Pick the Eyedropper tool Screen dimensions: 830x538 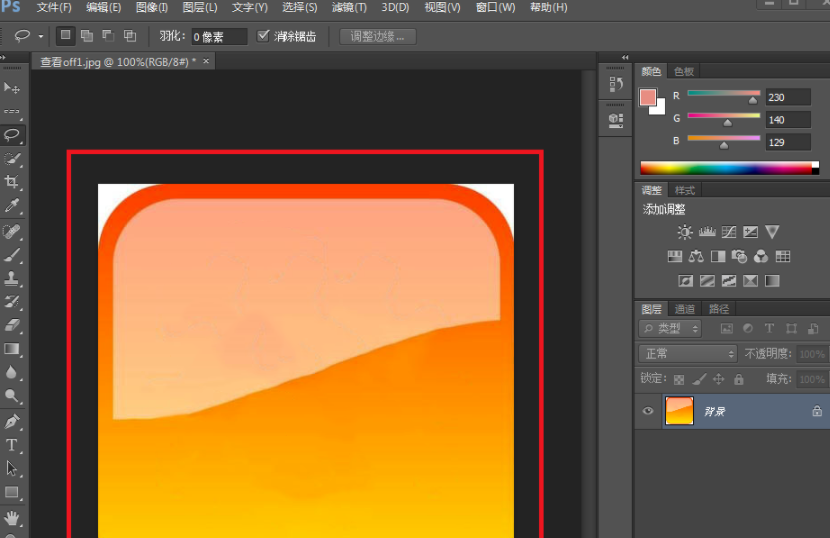point(12,206)
